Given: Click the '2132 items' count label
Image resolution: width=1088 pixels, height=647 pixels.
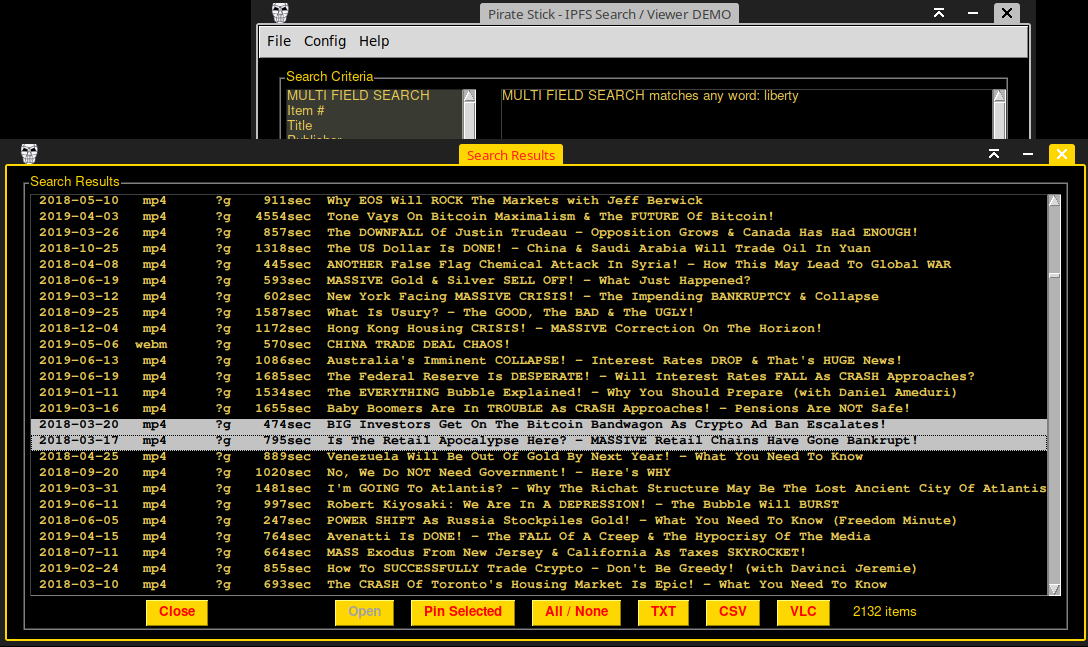Looking at the screenshot, I should coord(885,612).
